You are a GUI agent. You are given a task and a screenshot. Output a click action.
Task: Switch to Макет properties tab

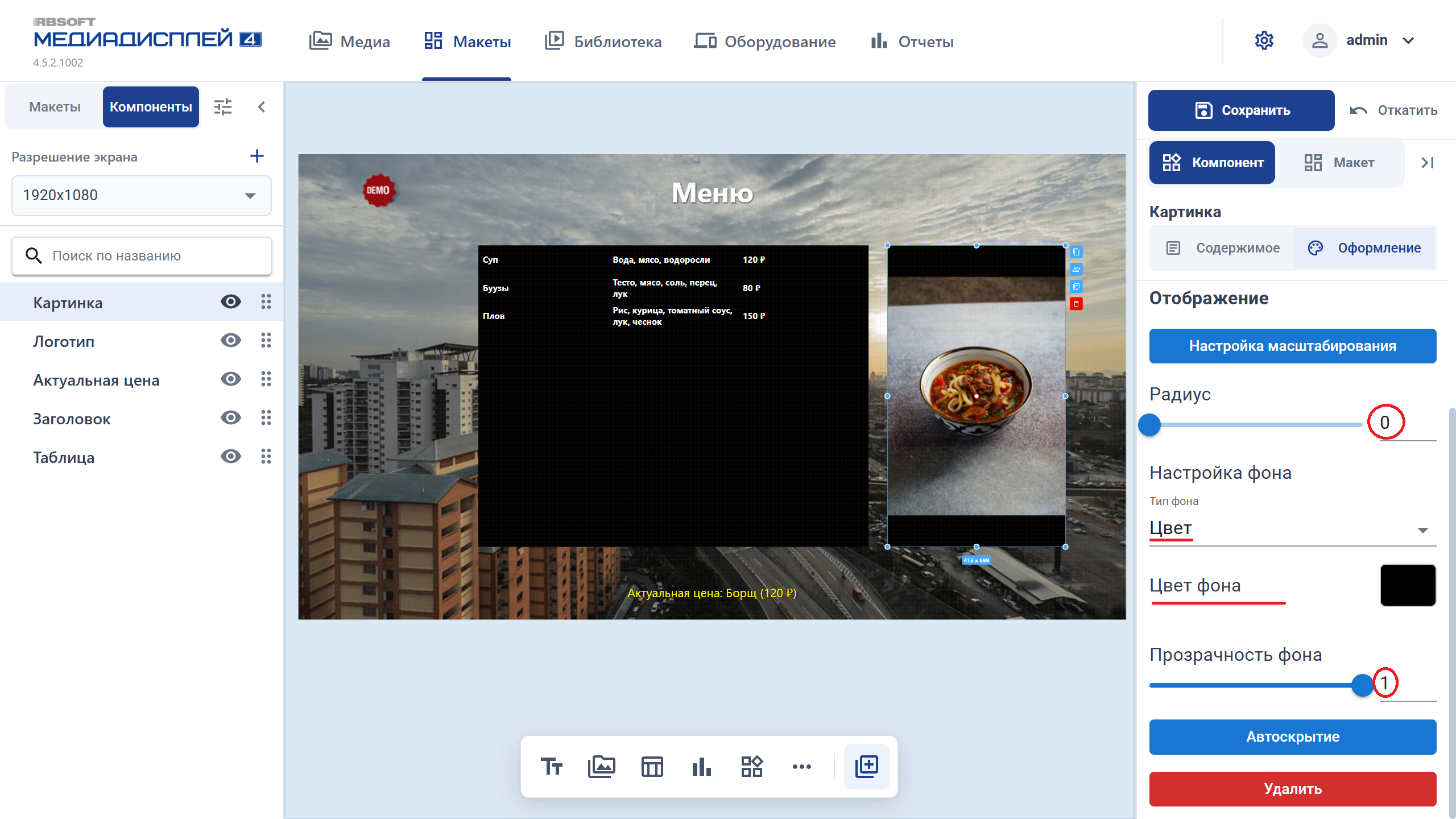click(x=1339, y=163)
